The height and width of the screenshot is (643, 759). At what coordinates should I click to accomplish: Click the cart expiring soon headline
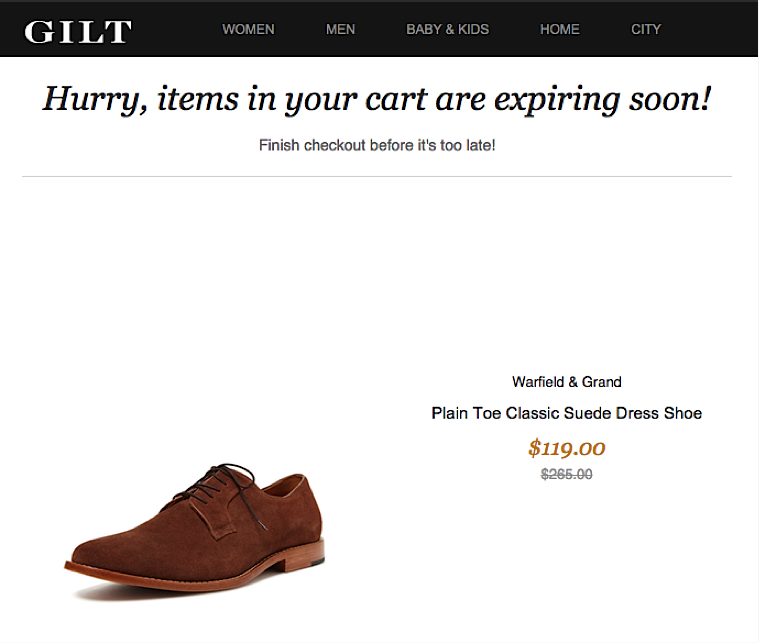[376, 99]
